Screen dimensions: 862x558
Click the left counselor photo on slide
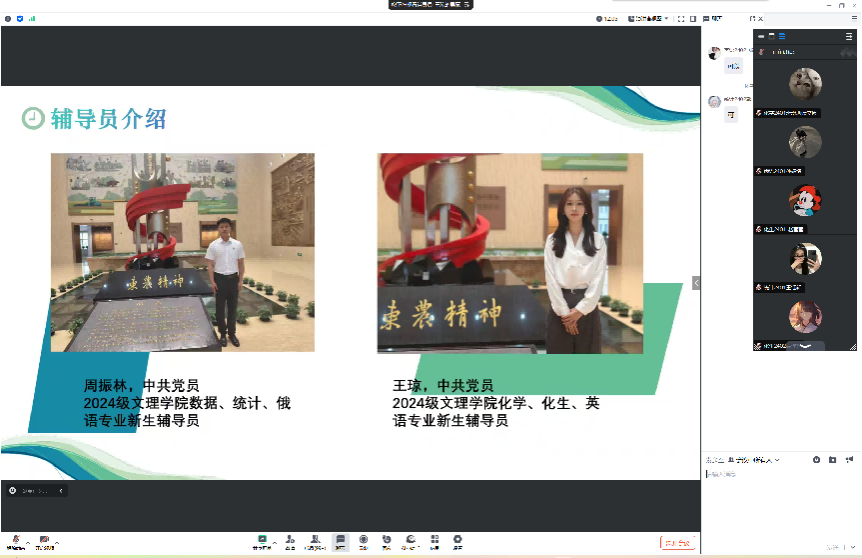point(183,252)
